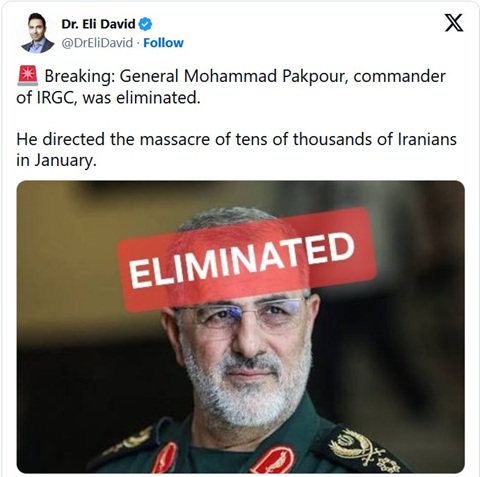This screenshot has width=480, height=477.
Task: Open the X logo link
Action: pos(454,23)
